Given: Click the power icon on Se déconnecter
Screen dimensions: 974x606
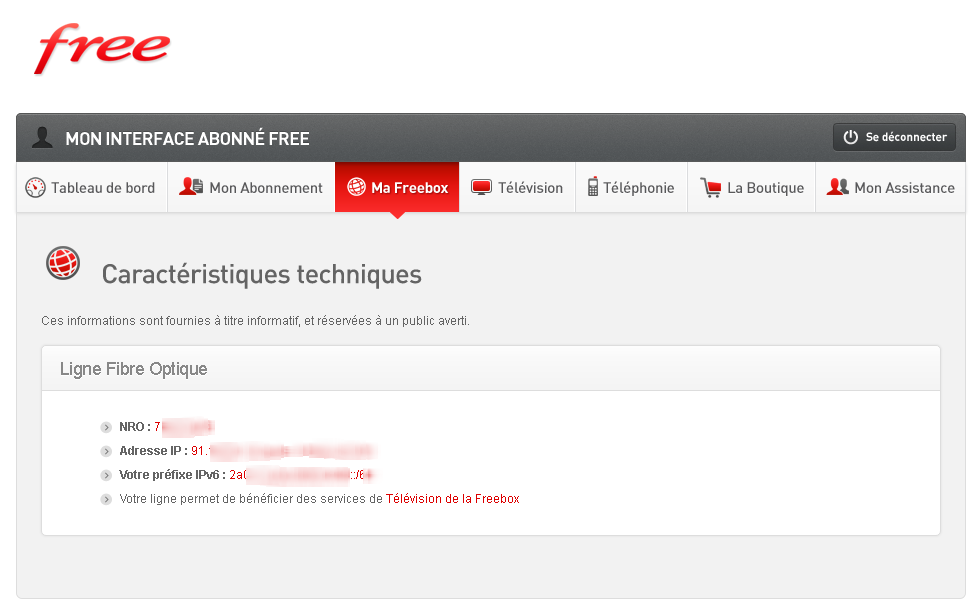Looking at the screenshot, I should (850, 137).
